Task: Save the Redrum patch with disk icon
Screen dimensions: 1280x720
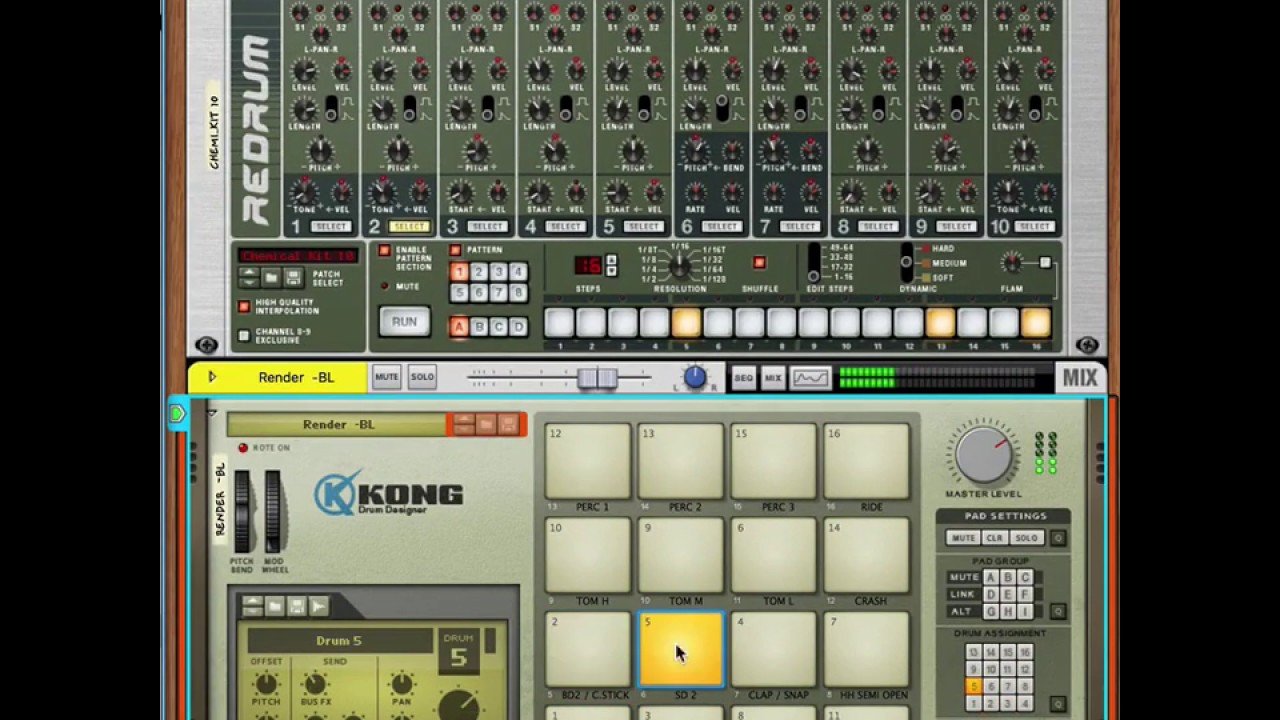Action: tap(292, 277)
